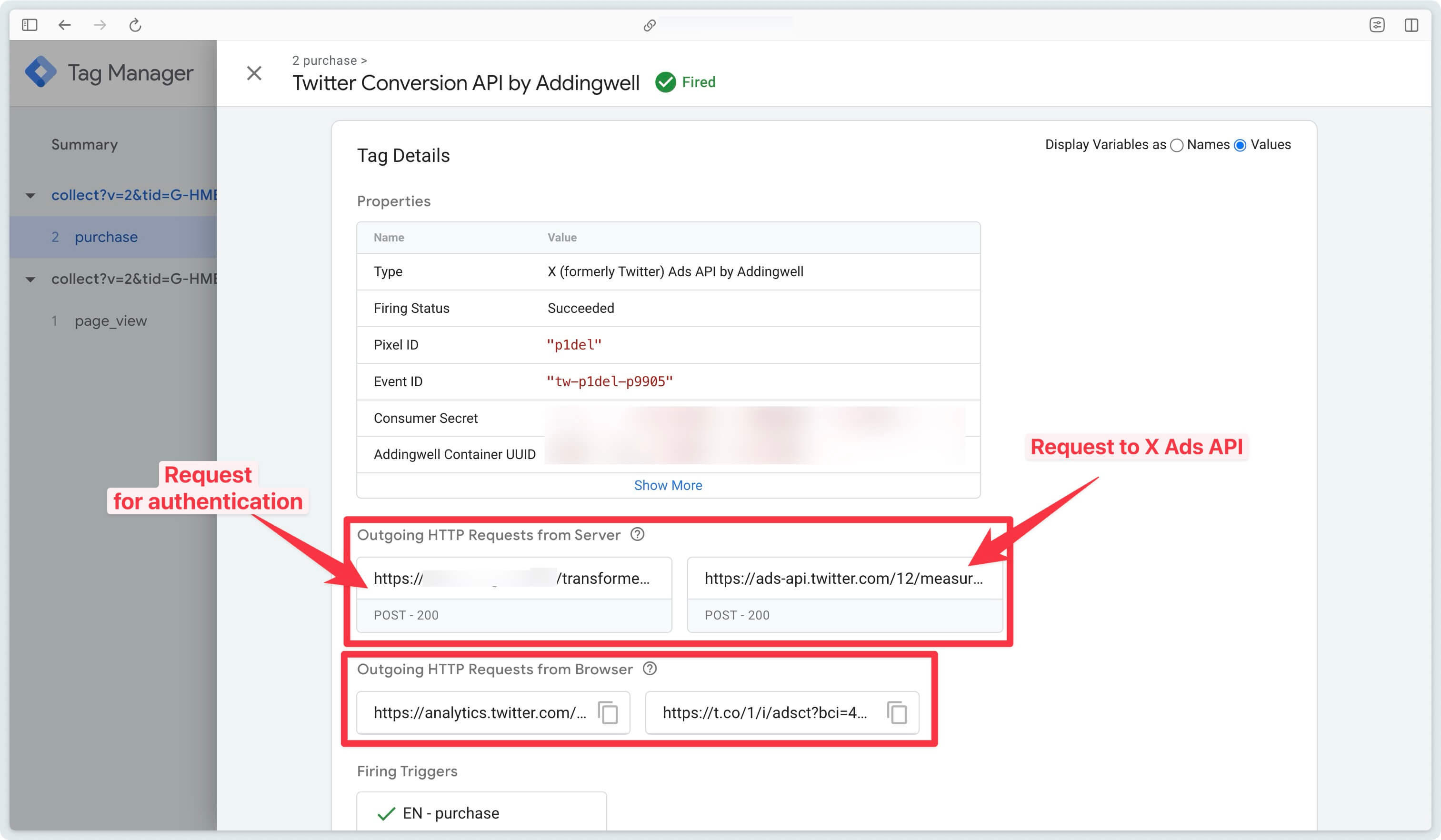Open the Summary item in sidebar
This screenshot has width=1441, height=840.
[85, 144]
